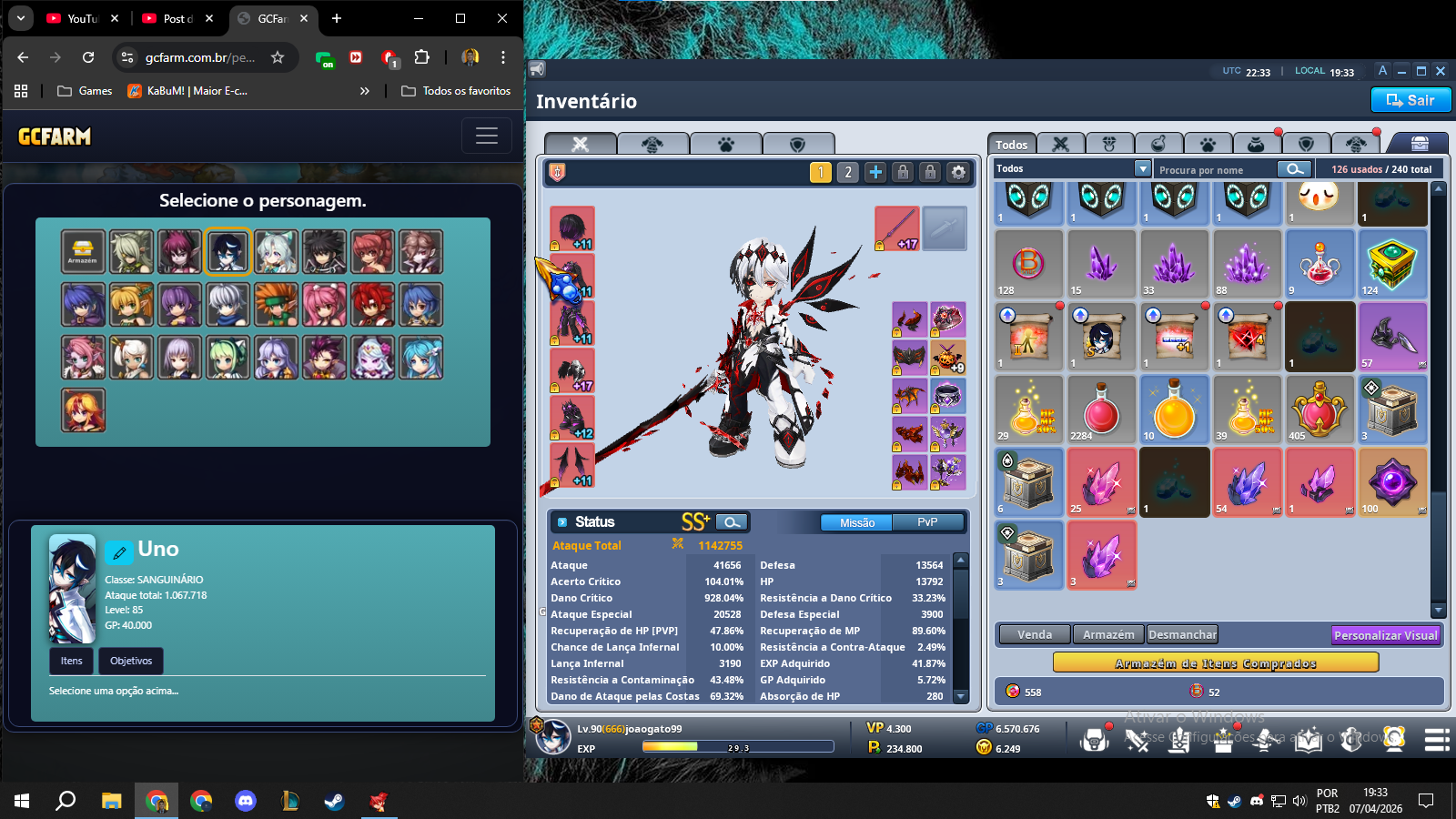Open the shield tab above equipment panel
Screen dimensions: 1456x819
[x=798, y=144]
